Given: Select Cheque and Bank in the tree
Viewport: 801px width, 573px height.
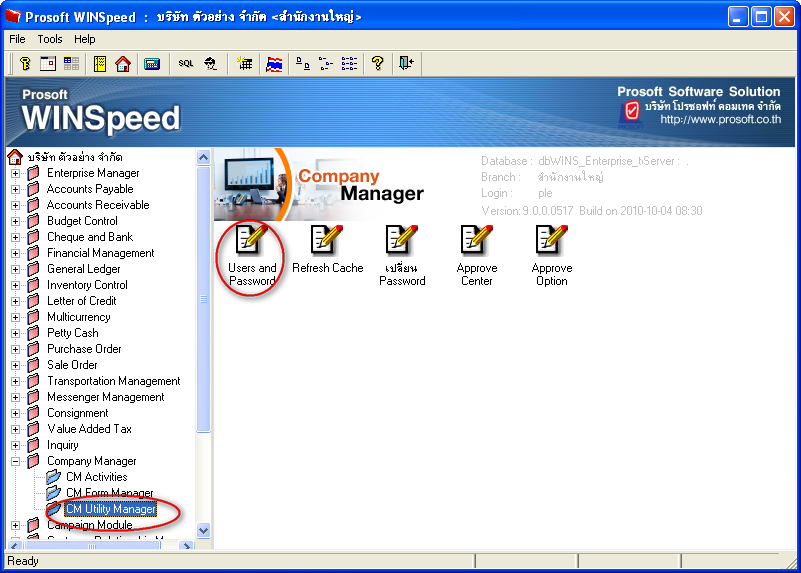Looking at the screenshot, I should click(90, 237).
